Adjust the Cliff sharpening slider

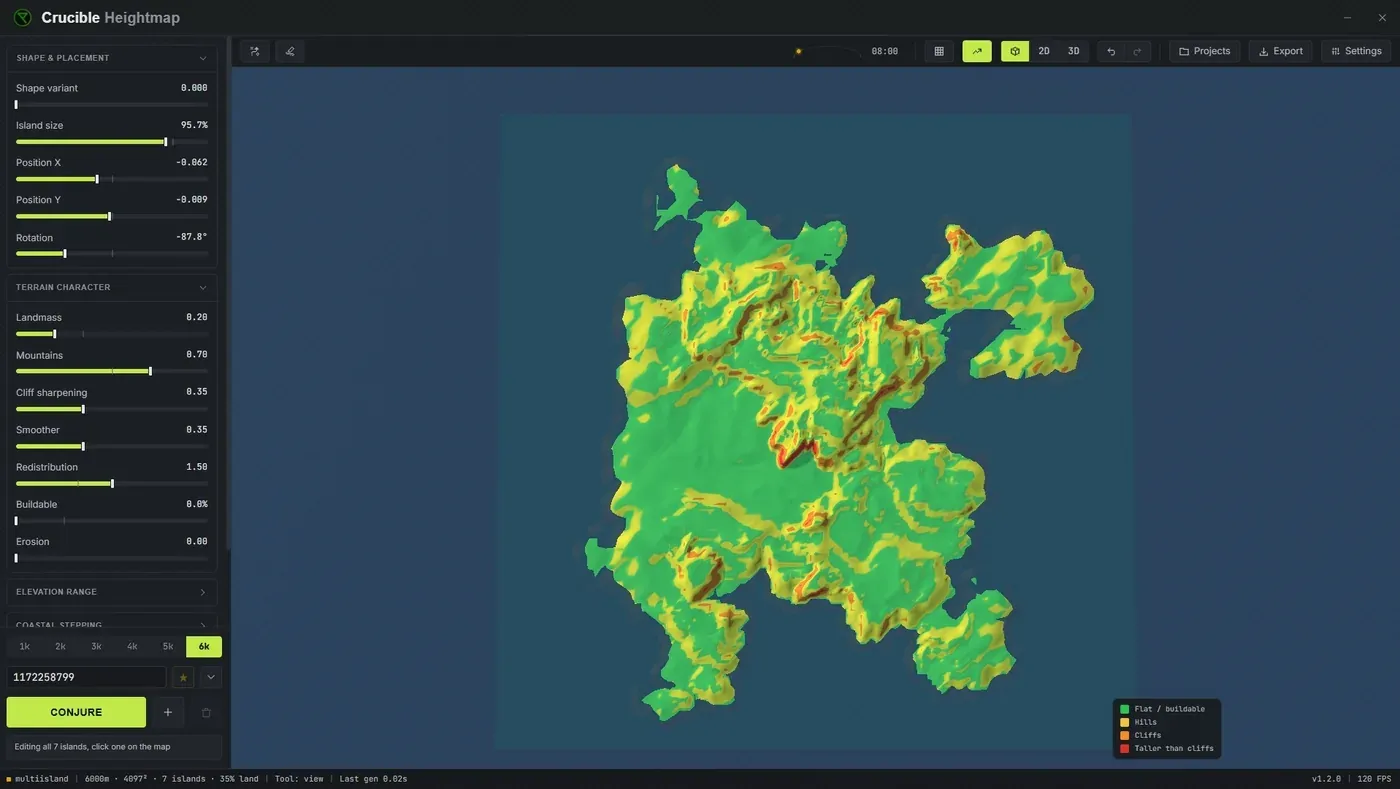tap(112, 409)
